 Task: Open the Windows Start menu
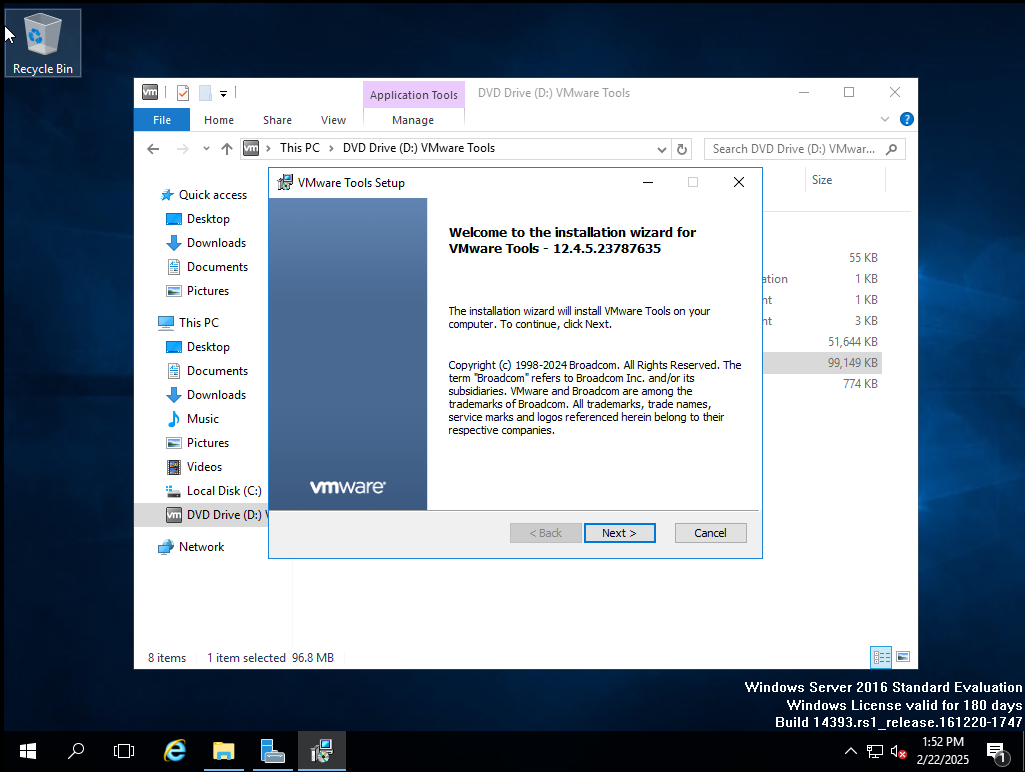pyautogui.click(x=27, y=752)
